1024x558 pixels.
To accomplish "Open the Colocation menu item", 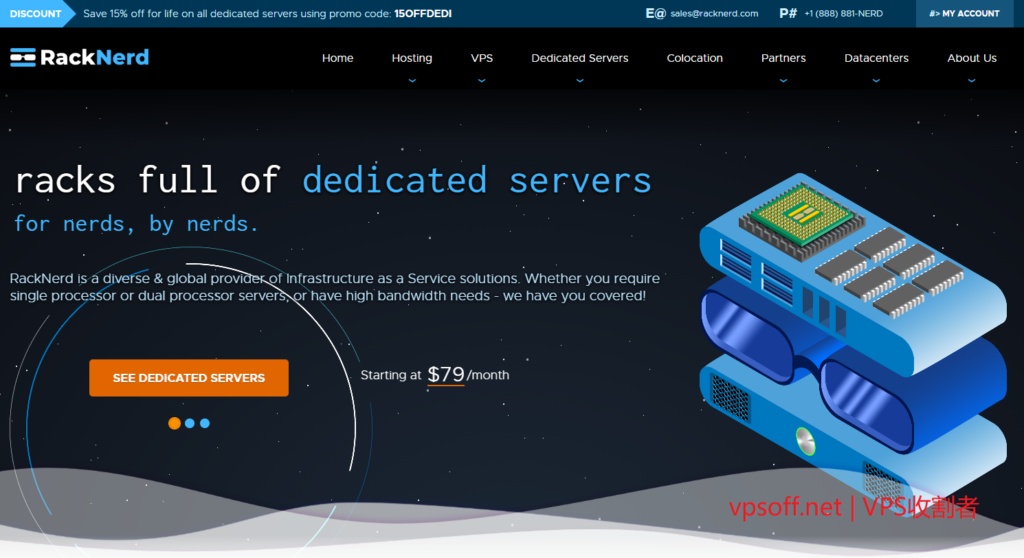I will (x=694, y=58).
